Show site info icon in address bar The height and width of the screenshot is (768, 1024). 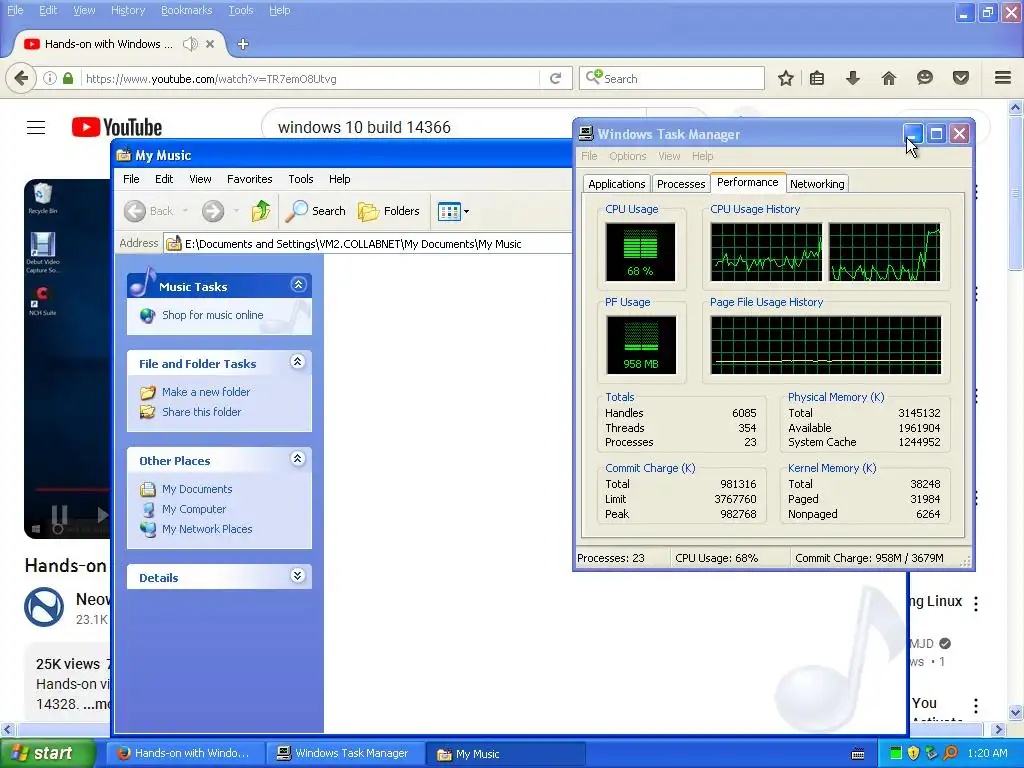(50, 78)
